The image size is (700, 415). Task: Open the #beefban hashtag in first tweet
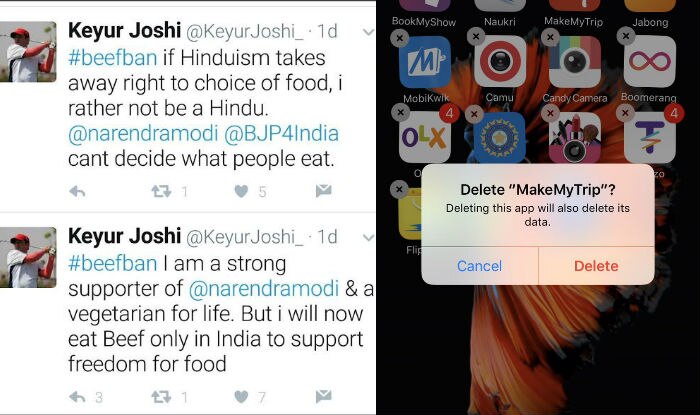click(x=112, y=58)
